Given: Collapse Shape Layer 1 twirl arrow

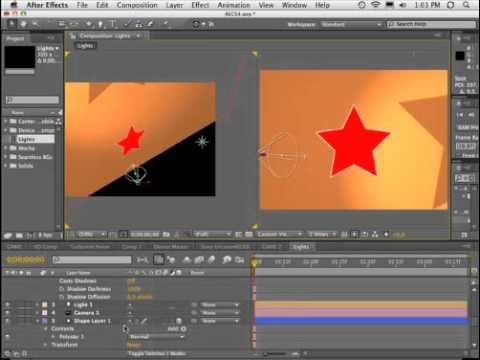Looking at the screenshot, I should (x=38, y=321).
